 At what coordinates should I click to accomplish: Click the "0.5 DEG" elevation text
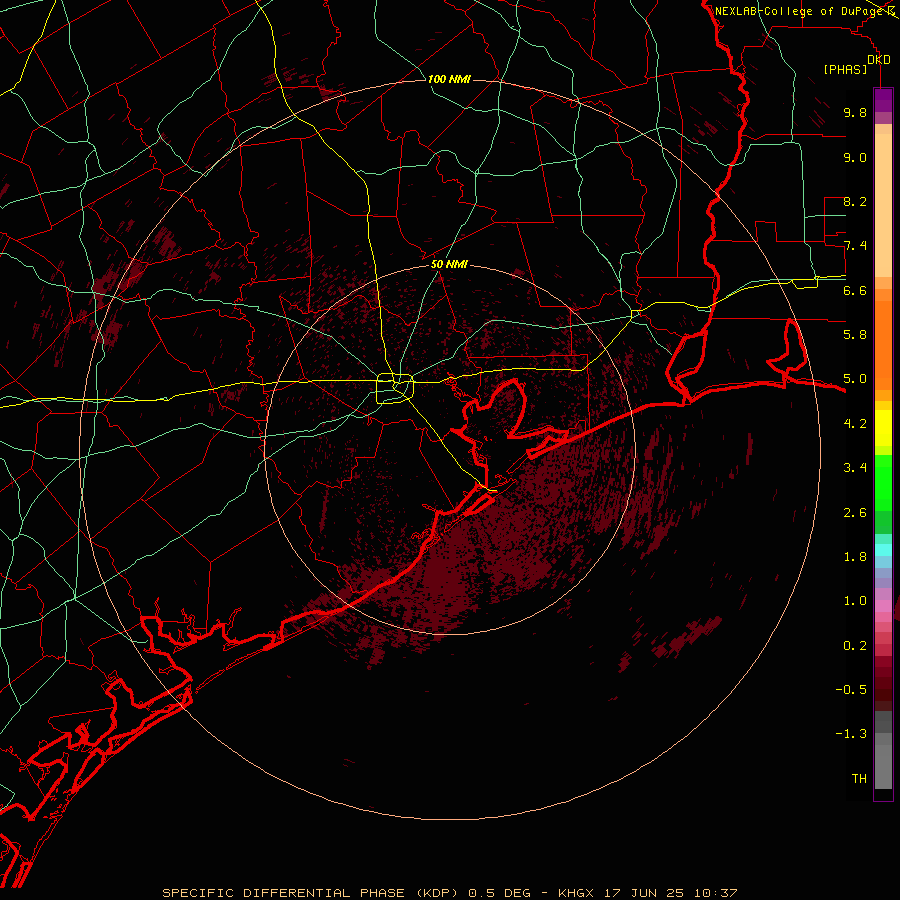click(502, 893)
